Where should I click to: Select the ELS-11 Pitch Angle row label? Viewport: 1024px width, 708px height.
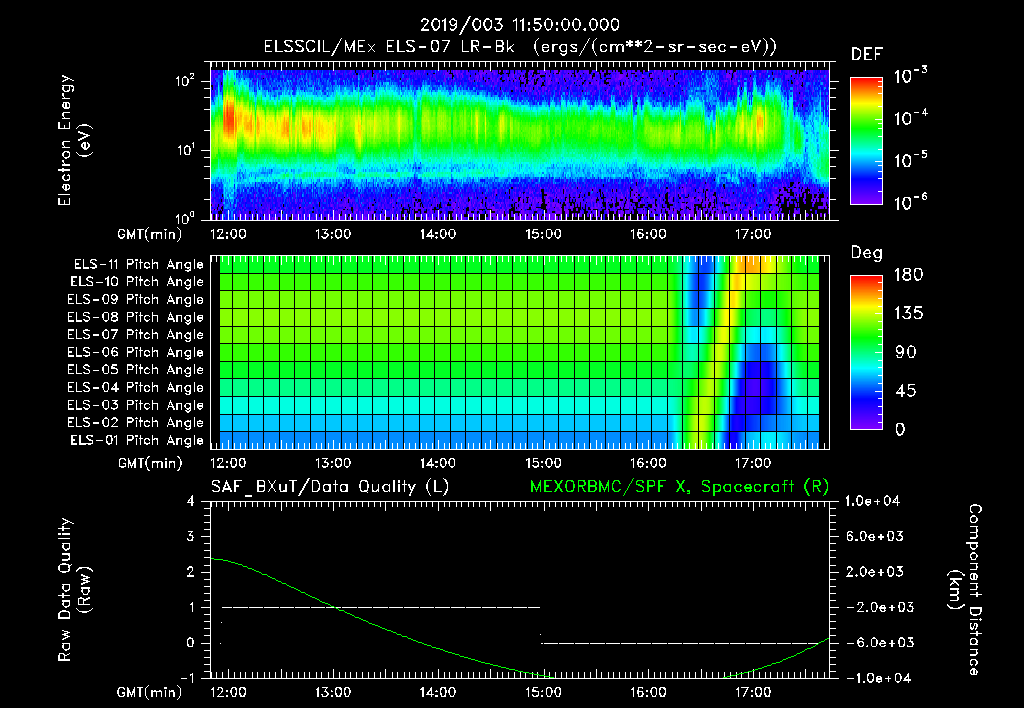click(138, 265)
